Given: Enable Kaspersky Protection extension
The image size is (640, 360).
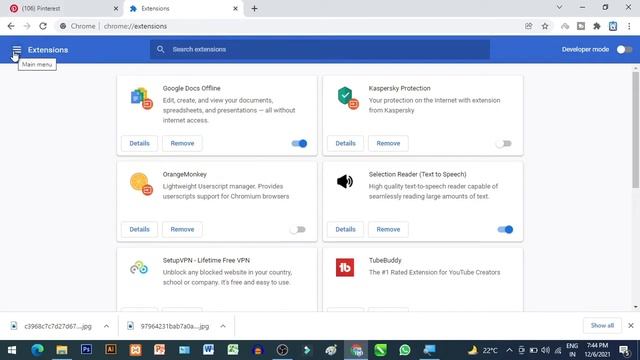Looking at the screenshot, I should (x=504, y=143).
